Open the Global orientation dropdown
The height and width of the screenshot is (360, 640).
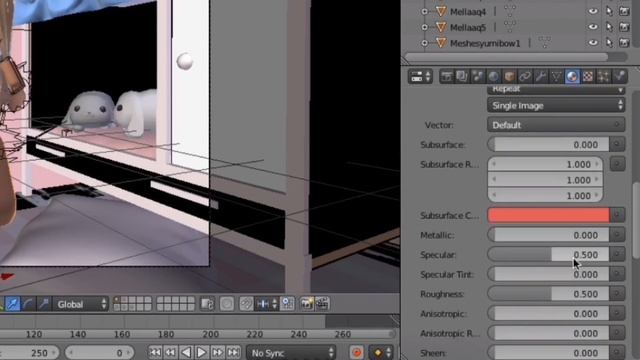[80, 304]
